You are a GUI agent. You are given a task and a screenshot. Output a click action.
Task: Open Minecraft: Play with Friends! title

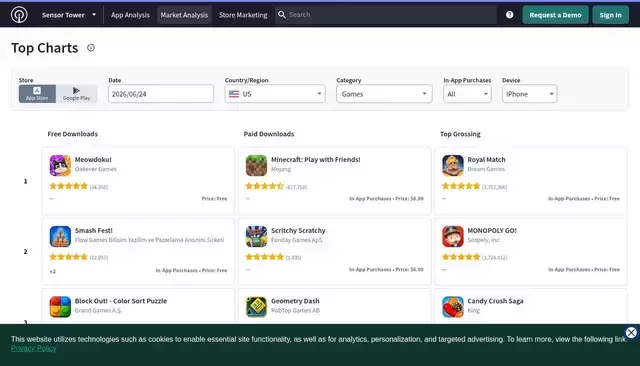[x=316, y=160]
